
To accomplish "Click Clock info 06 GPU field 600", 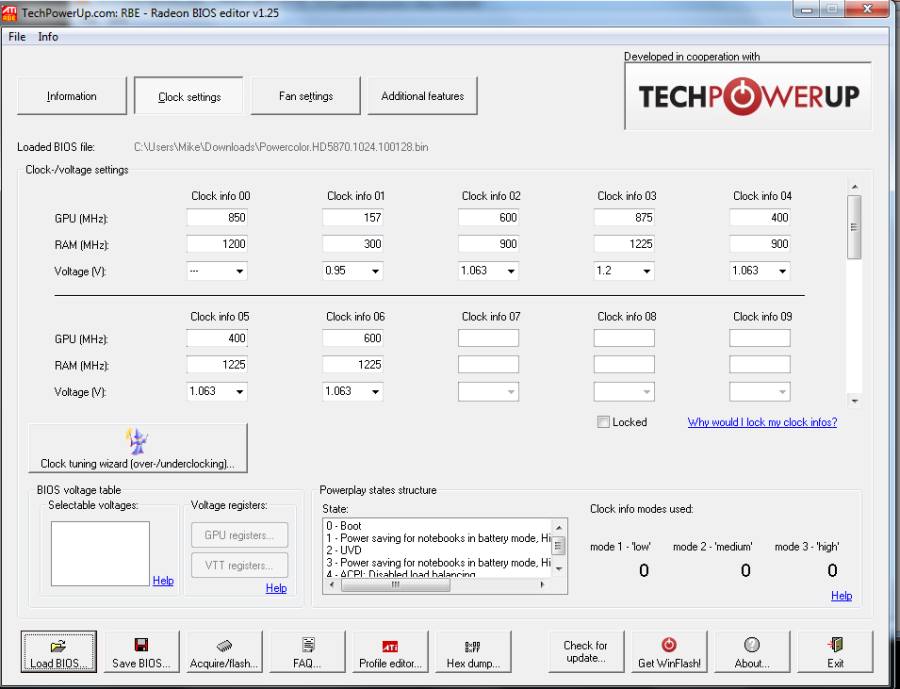I will pyautogui.click(x=352, y=338).
